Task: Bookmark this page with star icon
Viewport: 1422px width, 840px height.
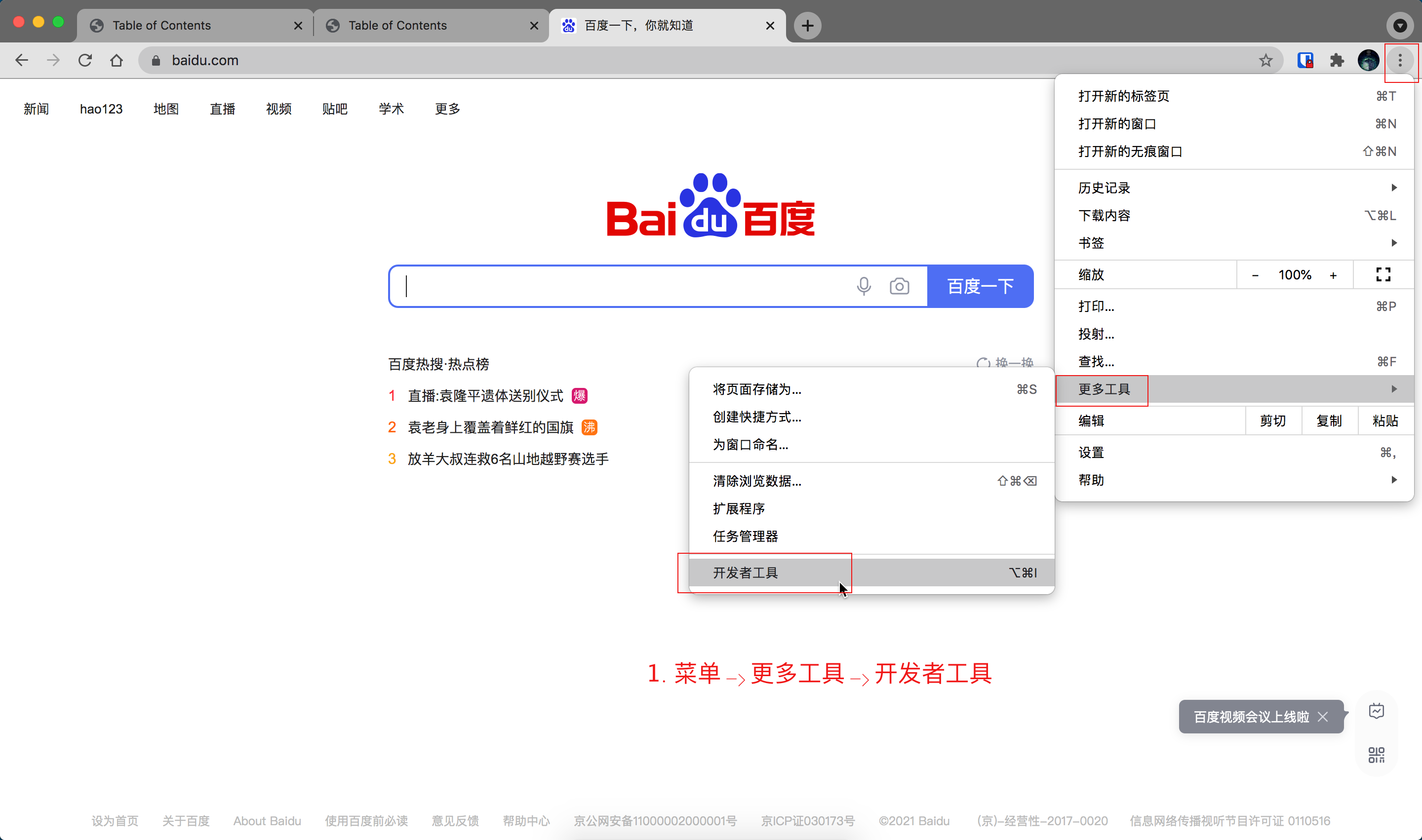Action: (x=1265, y=60)
